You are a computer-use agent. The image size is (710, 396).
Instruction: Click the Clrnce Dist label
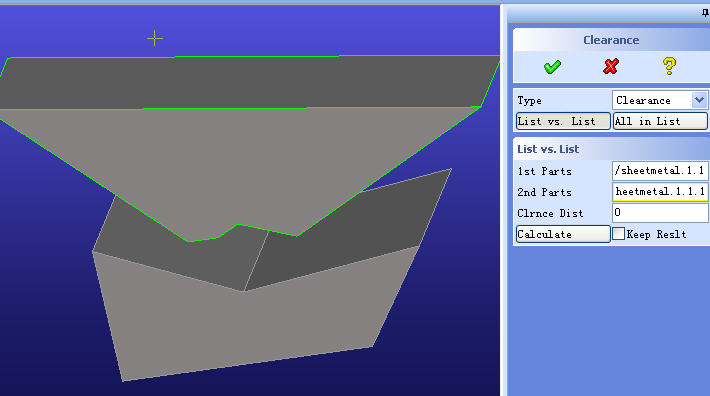[550, 213]
